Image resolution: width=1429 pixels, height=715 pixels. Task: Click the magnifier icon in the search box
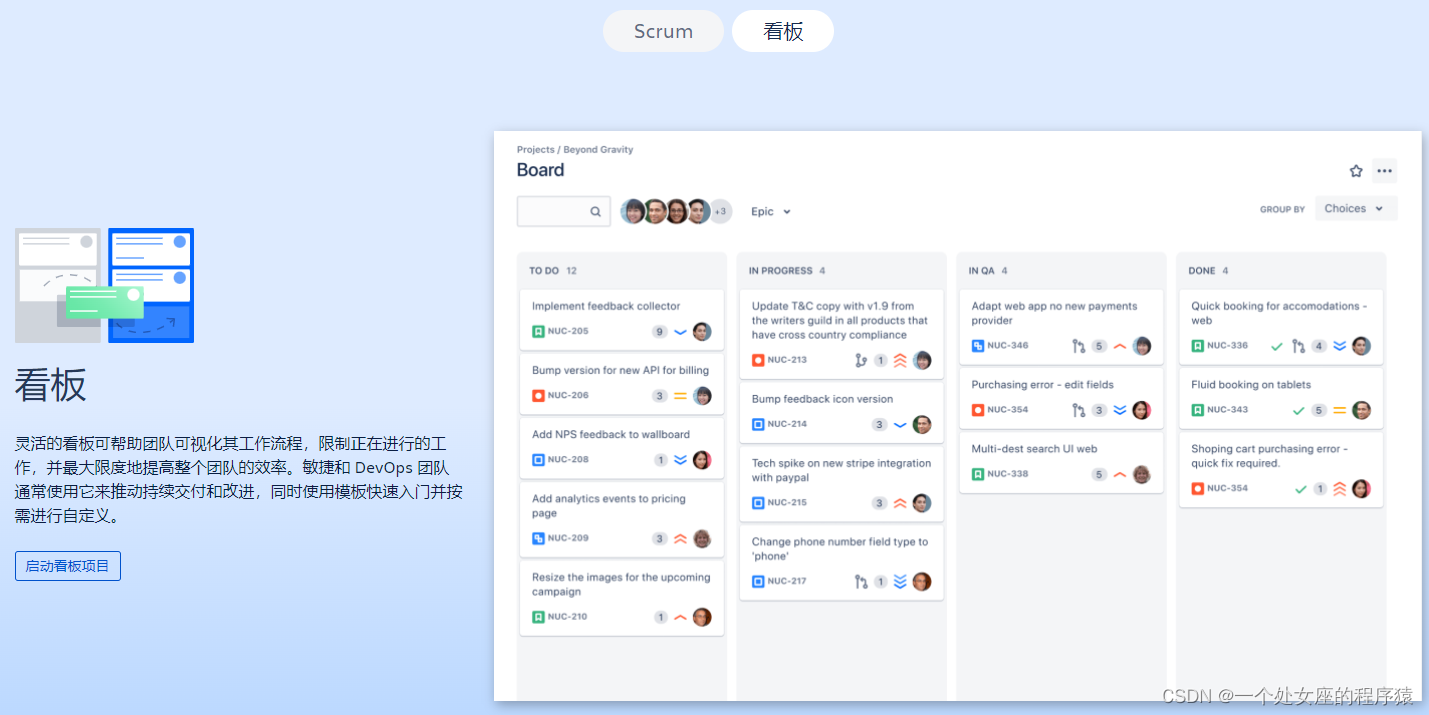coord(595,211)
